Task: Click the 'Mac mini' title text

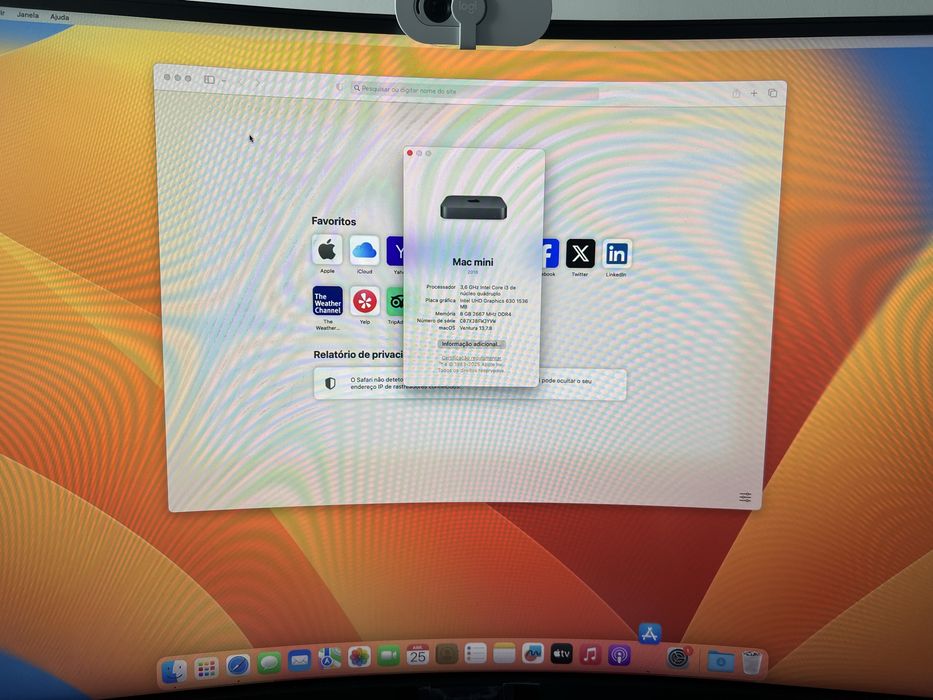Action: tap(472, 262)
